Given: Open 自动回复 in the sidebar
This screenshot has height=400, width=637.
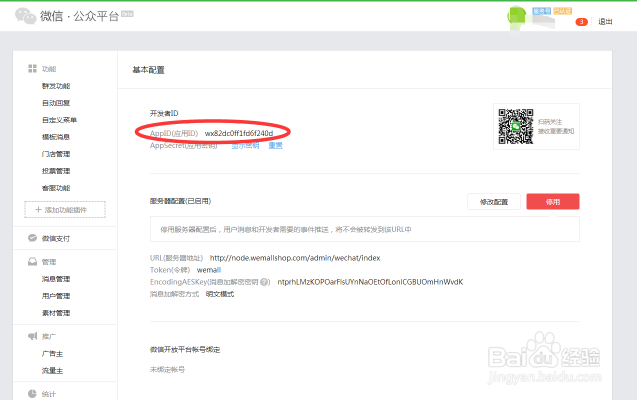Looking at the screenshot, I should tap(56, 103).
